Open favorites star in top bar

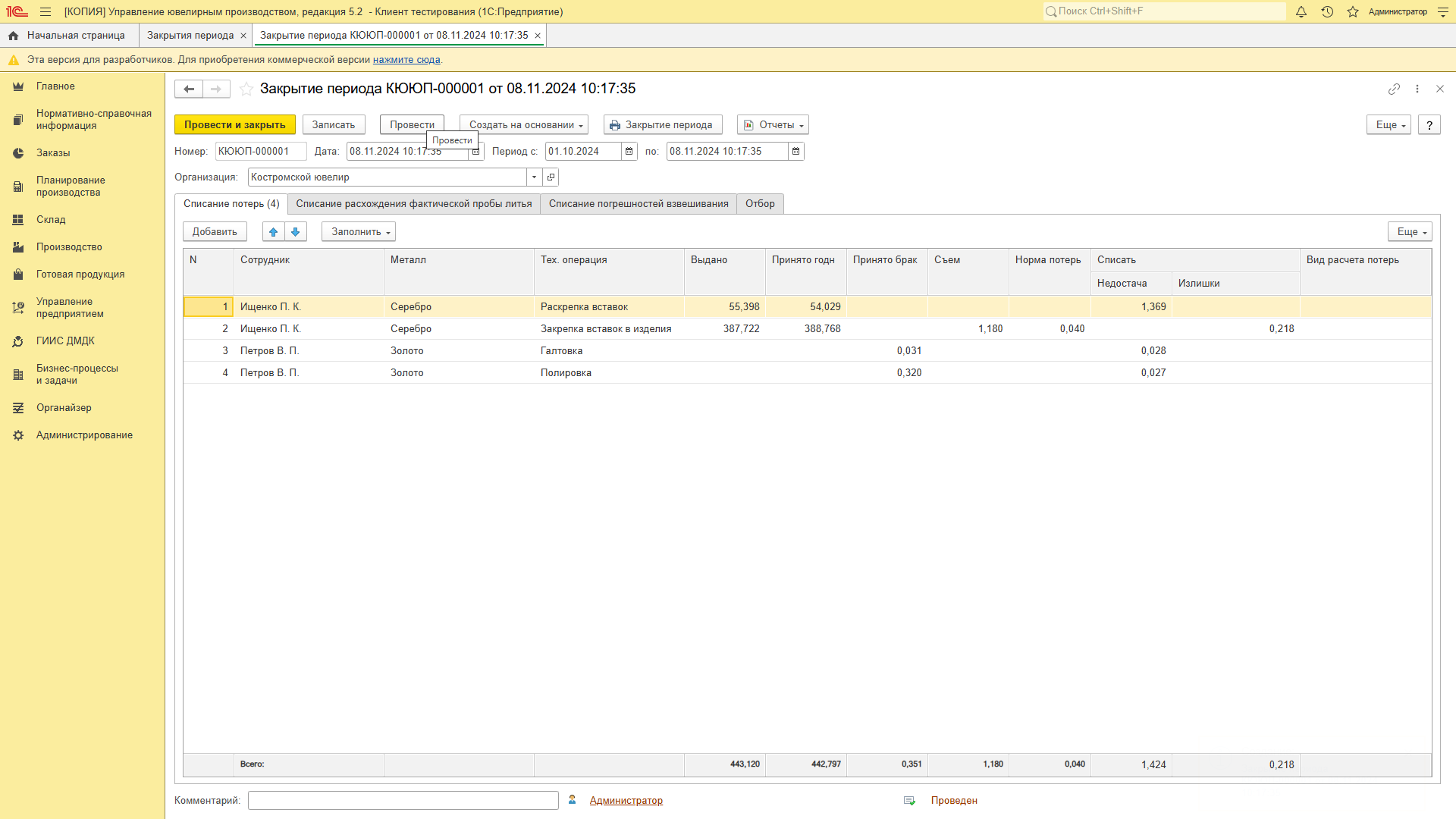pyautogui.click(x=1353, y=11)
